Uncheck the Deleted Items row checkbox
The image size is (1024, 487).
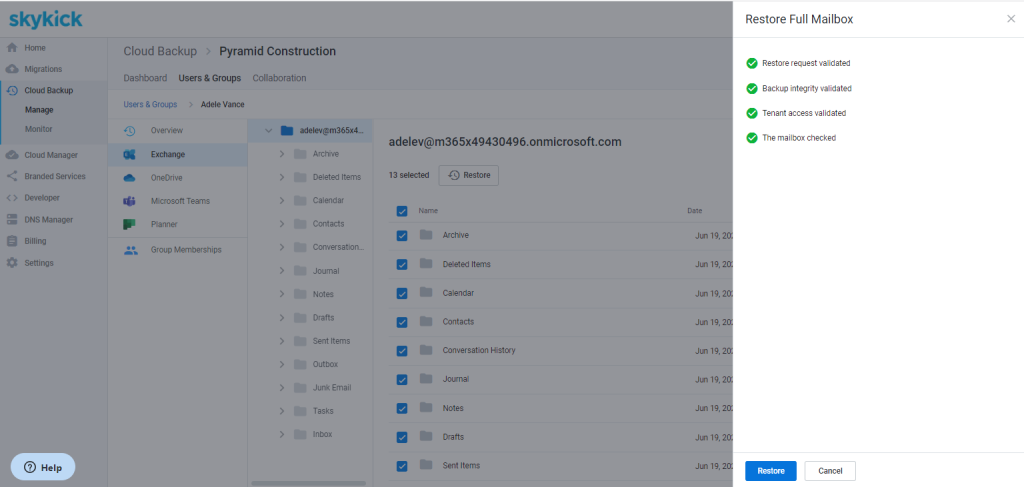point(402,264)
